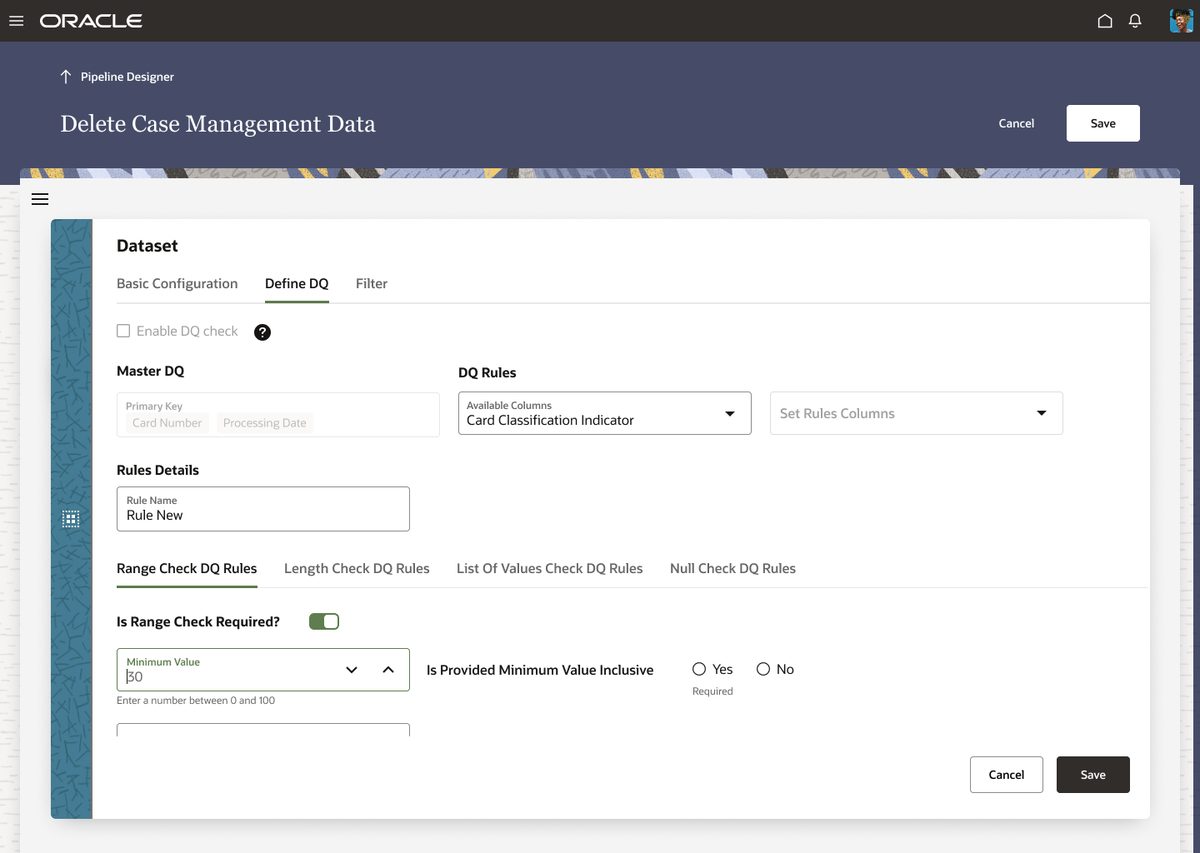This screenshot has width=1200, height=853.
Task: Click the Required hint under Yes
Action: (x=712, y=691)
